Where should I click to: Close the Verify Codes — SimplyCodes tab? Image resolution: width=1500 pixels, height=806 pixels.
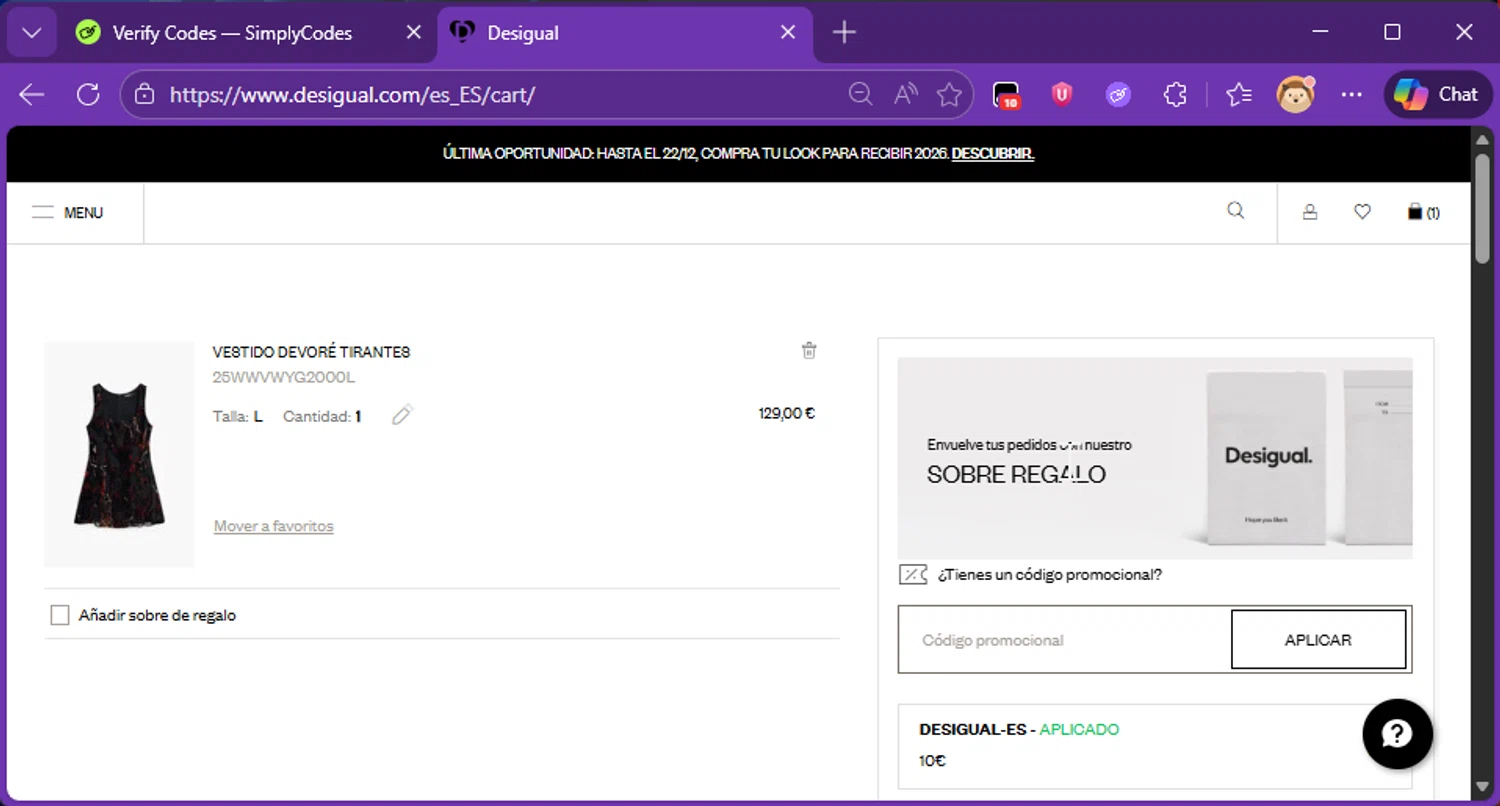pos(413,33)
